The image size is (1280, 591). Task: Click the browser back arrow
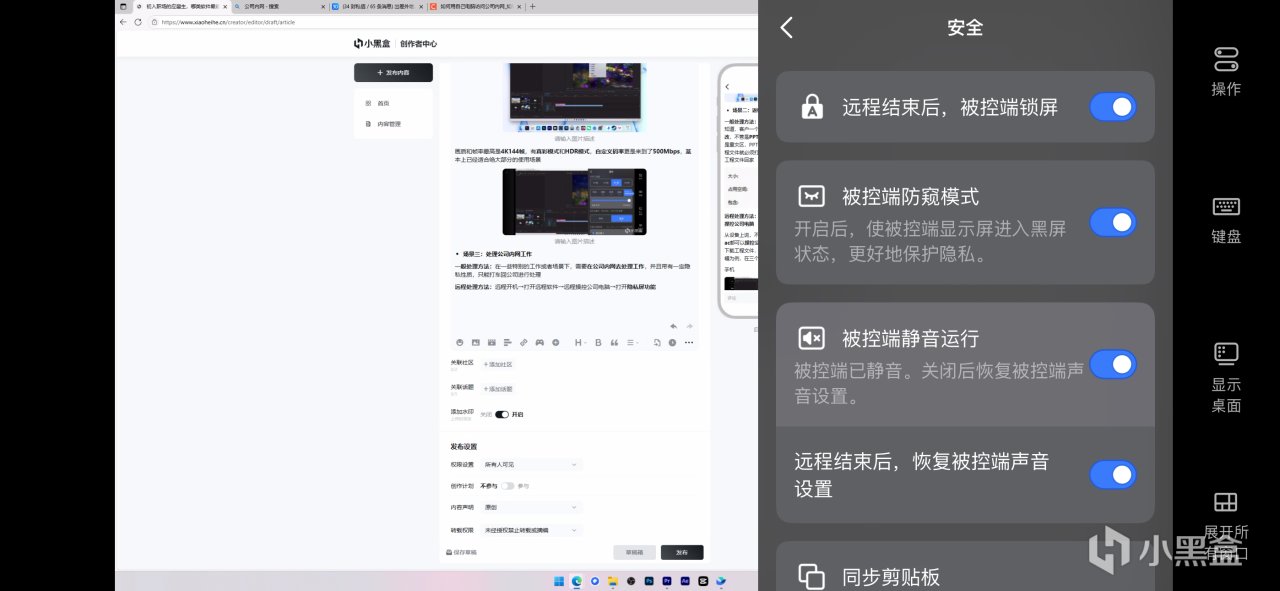point(124,21)
